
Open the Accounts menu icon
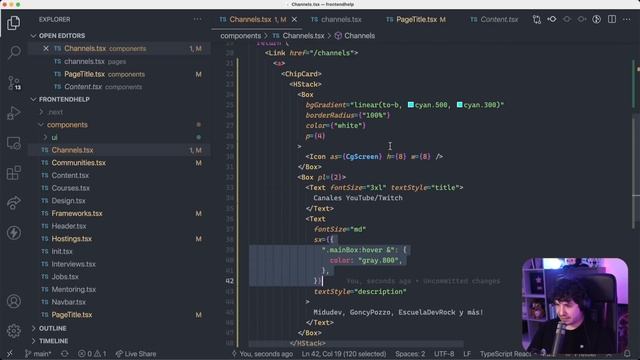[13, 301]
